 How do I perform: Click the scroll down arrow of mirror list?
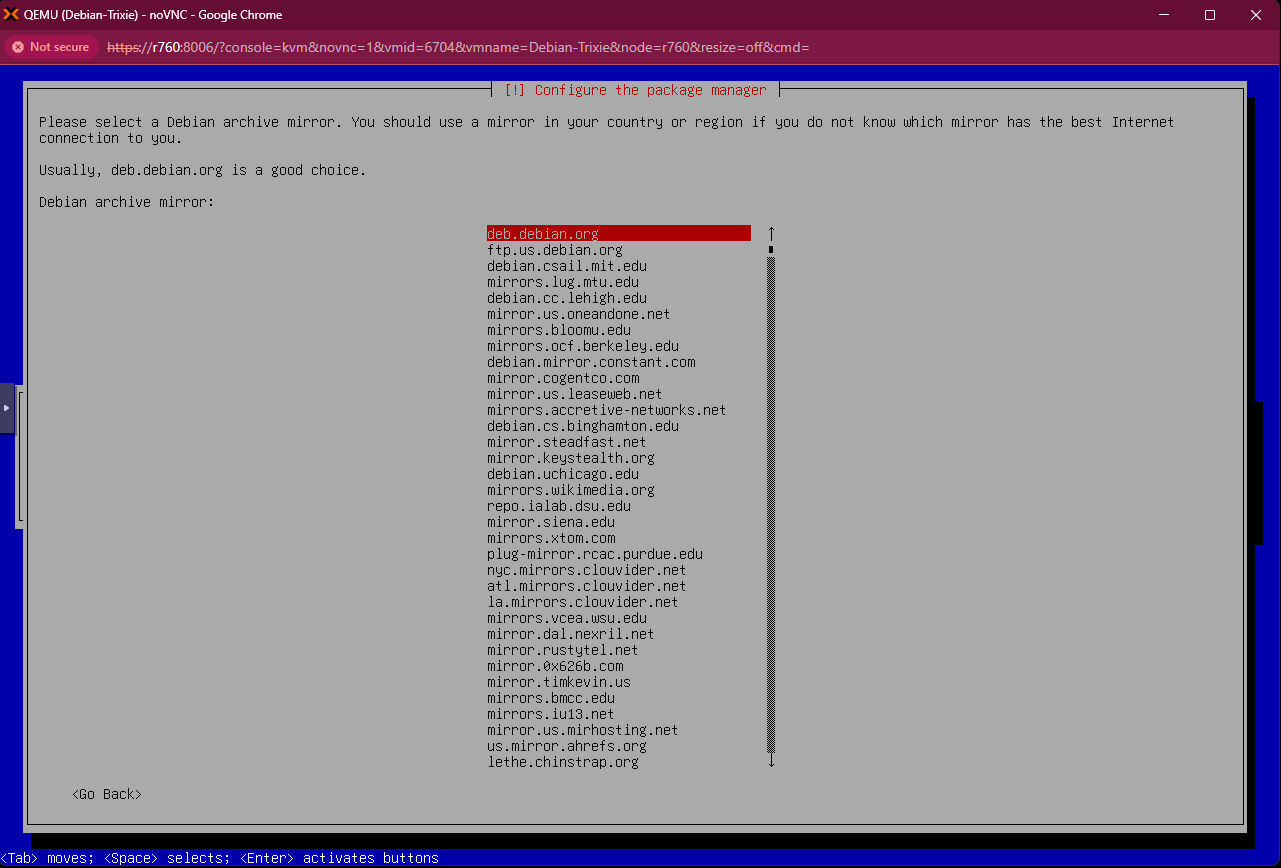(771, 762)
